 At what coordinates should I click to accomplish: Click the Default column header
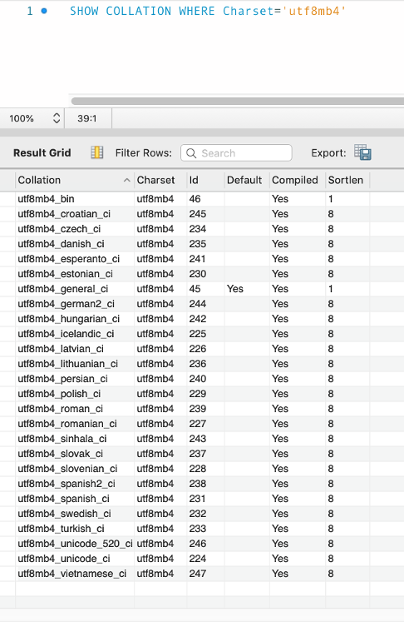244,180
